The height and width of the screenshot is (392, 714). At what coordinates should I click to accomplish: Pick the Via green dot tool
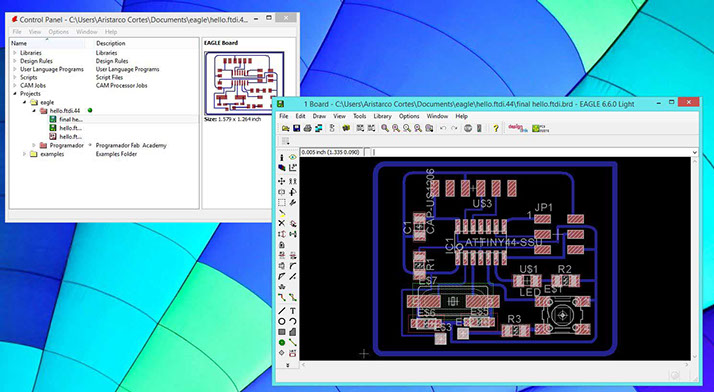pos(282,342)
